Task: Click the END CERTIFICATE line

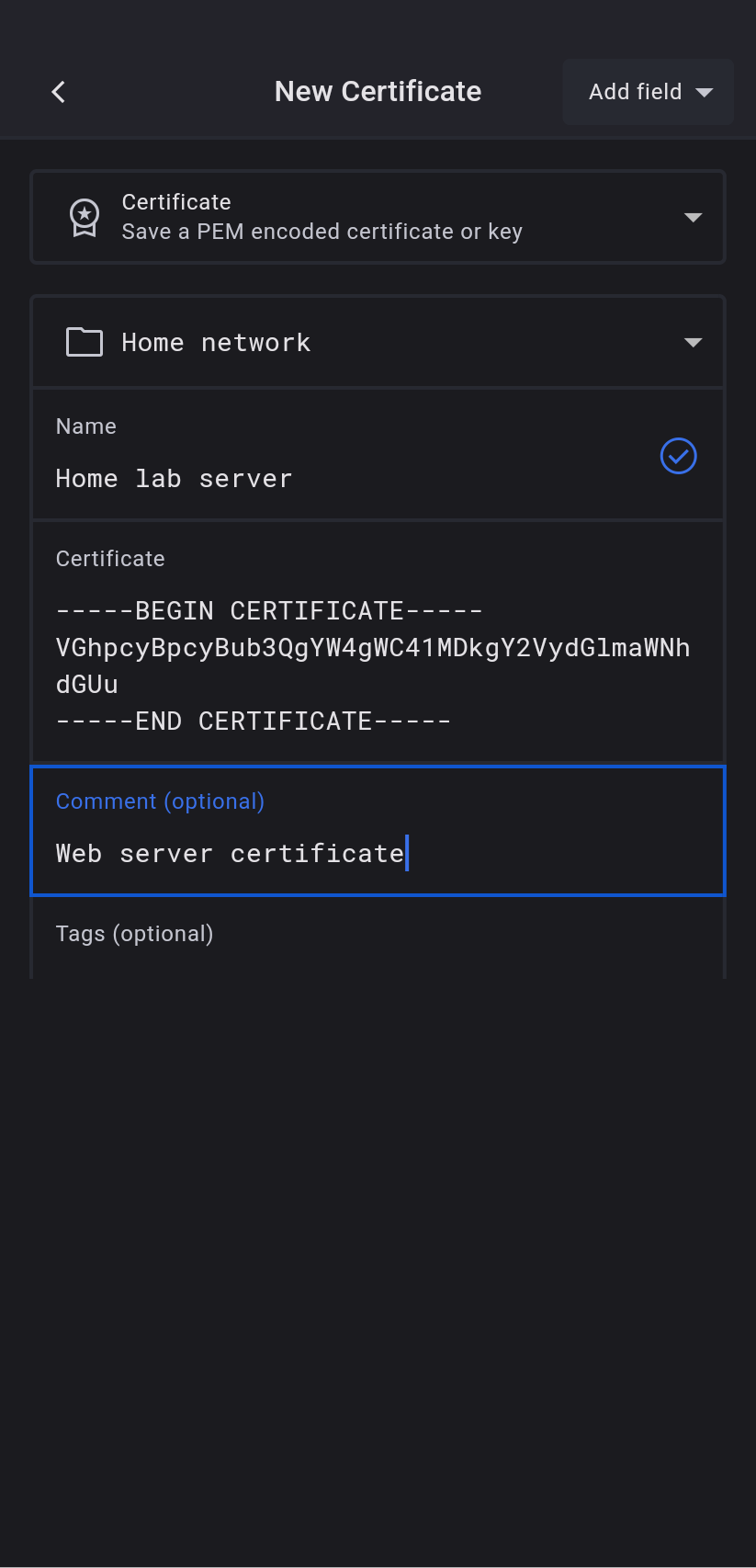Action: (254, 722)
